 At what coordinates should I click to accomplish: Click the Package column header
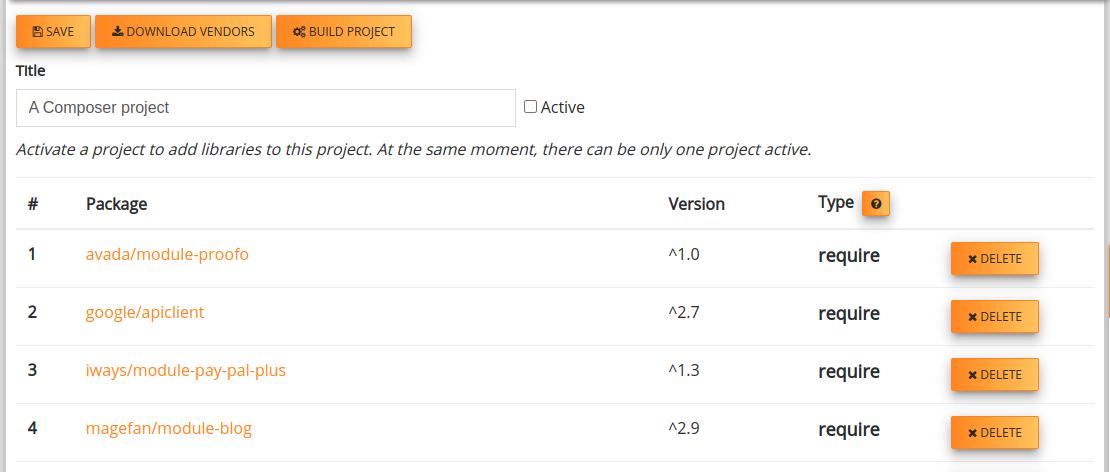point(117,204)
